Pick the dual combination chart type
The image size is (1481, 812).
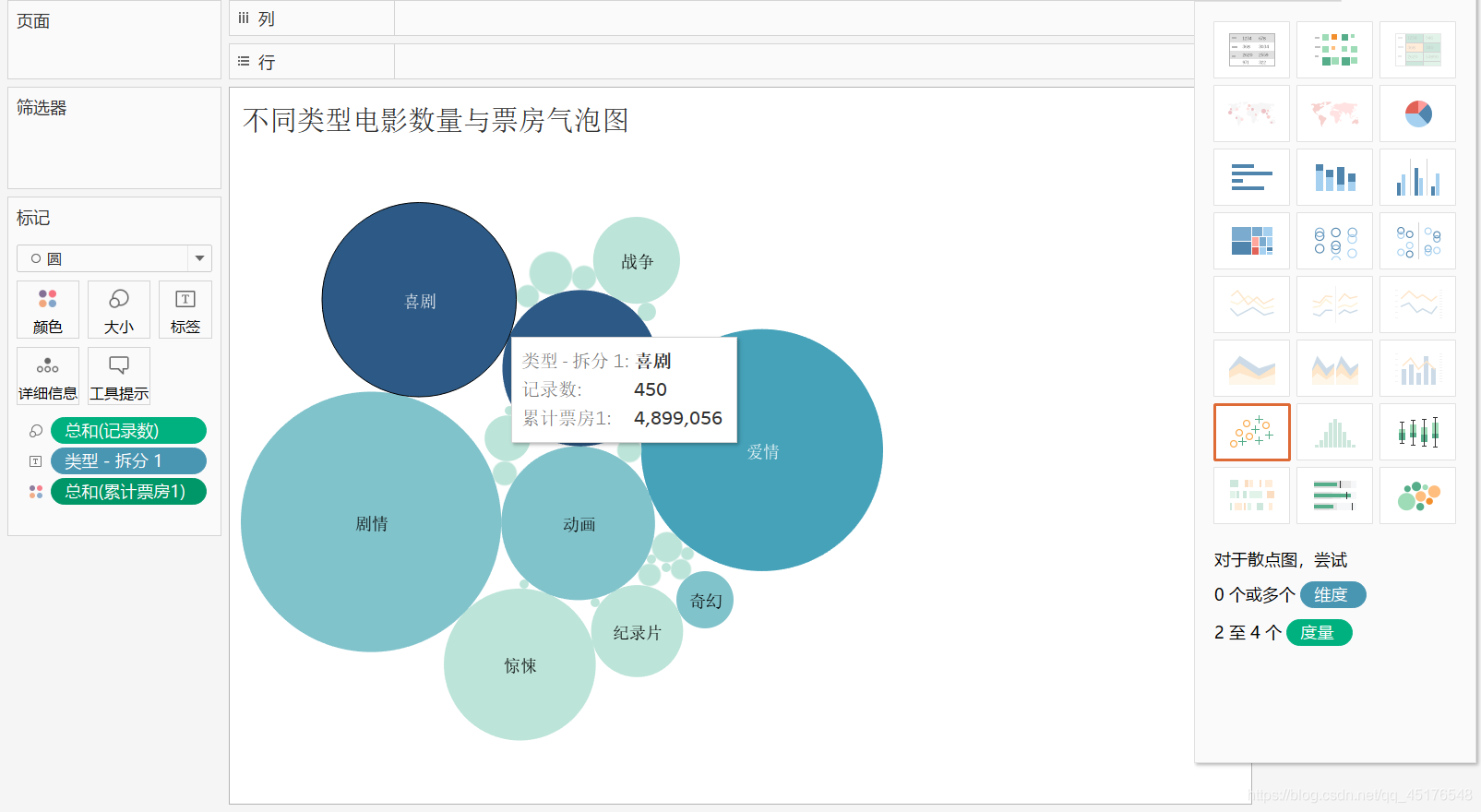(x=1417, y=368)
